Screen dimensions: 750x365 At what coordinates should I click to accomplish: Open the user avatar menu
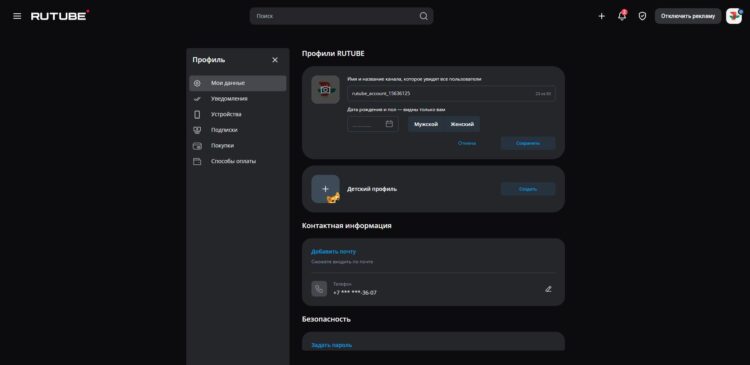click(734, 16)
